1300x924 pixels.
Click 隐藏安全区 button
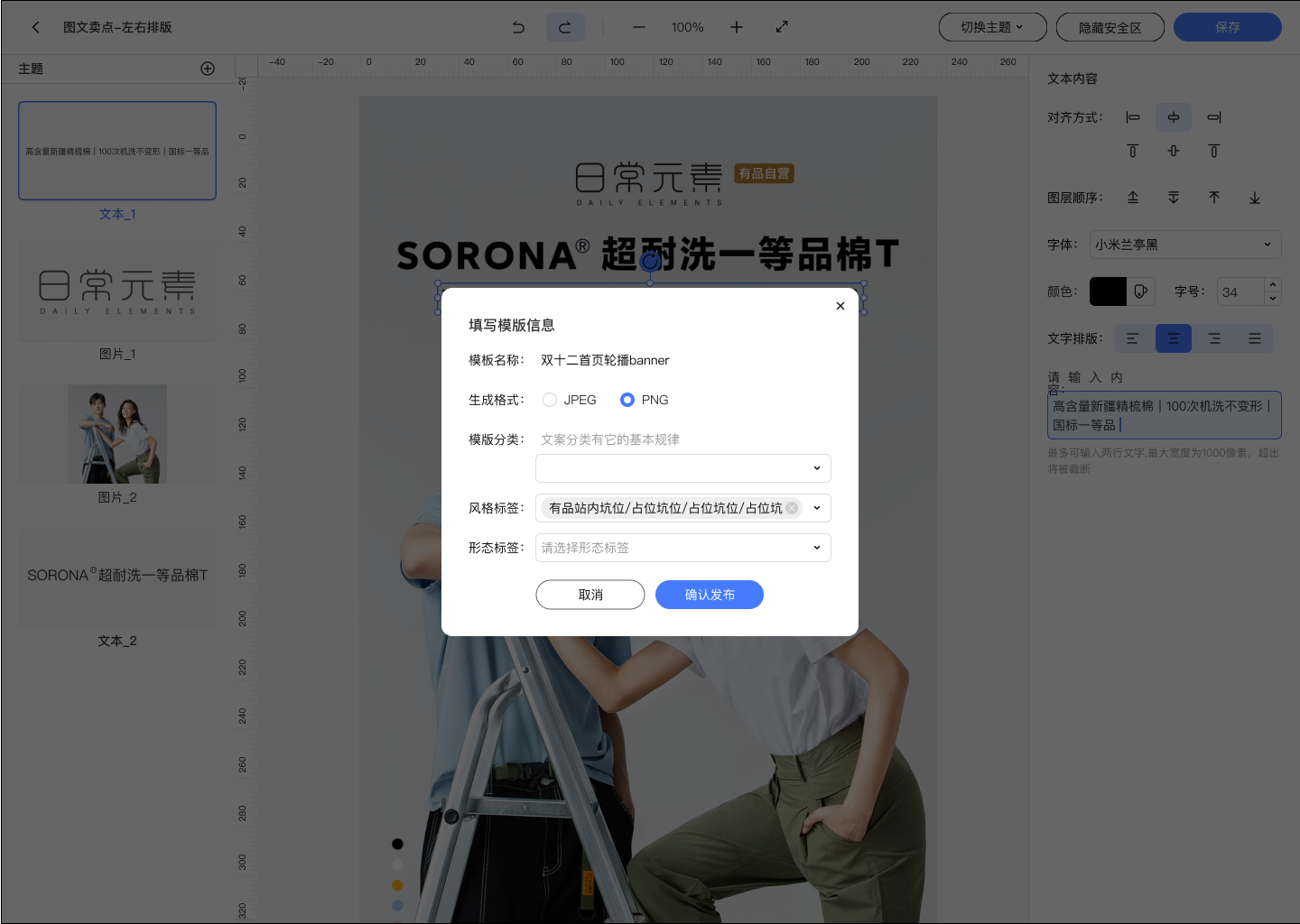[1110, 27]
